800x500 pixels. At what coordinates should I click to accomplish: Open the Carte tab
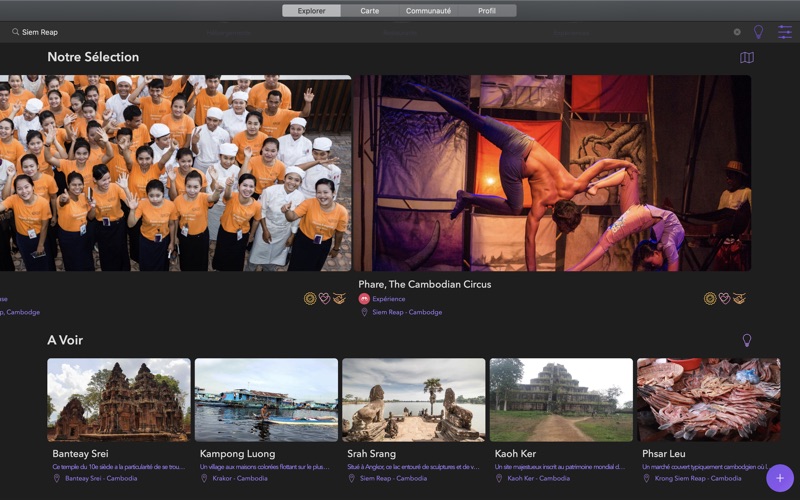(369, 11)
